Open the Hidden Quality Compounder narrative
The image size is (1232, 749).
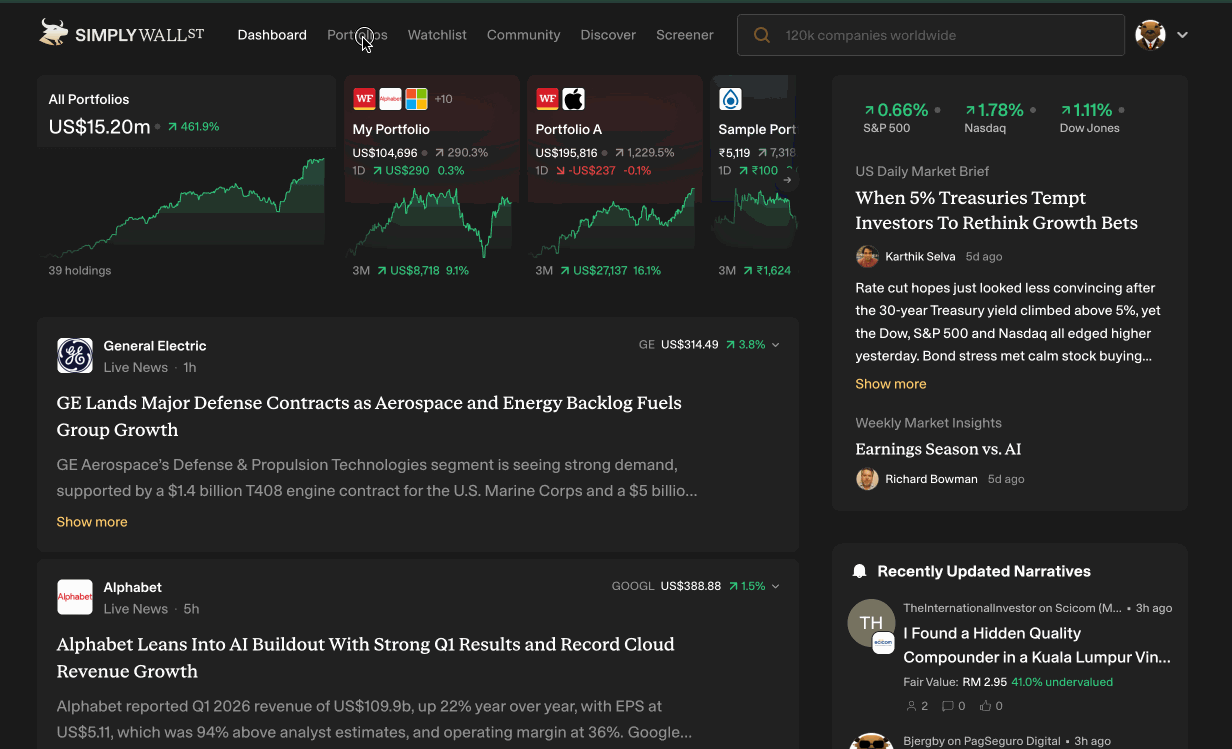pos(1037,645)
